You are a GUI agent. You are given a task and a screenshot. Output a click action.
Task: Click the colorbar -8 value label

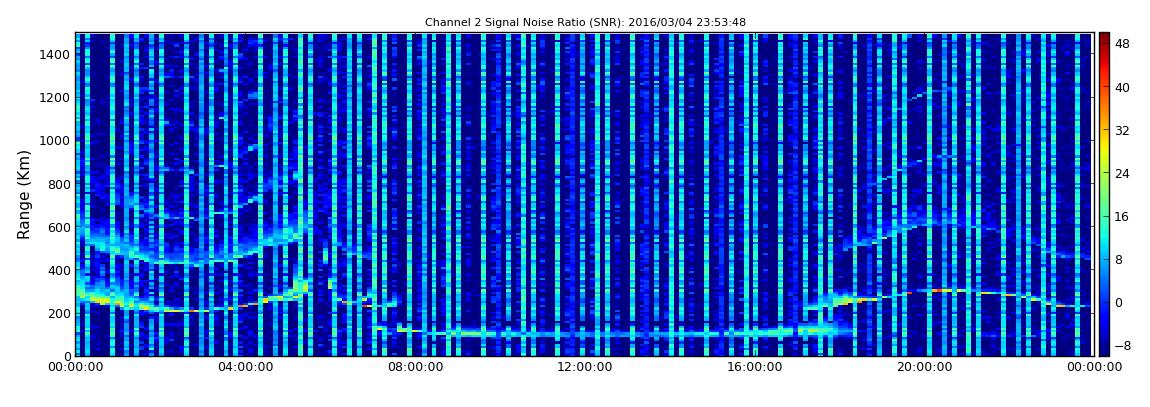tap(1122, 345)
